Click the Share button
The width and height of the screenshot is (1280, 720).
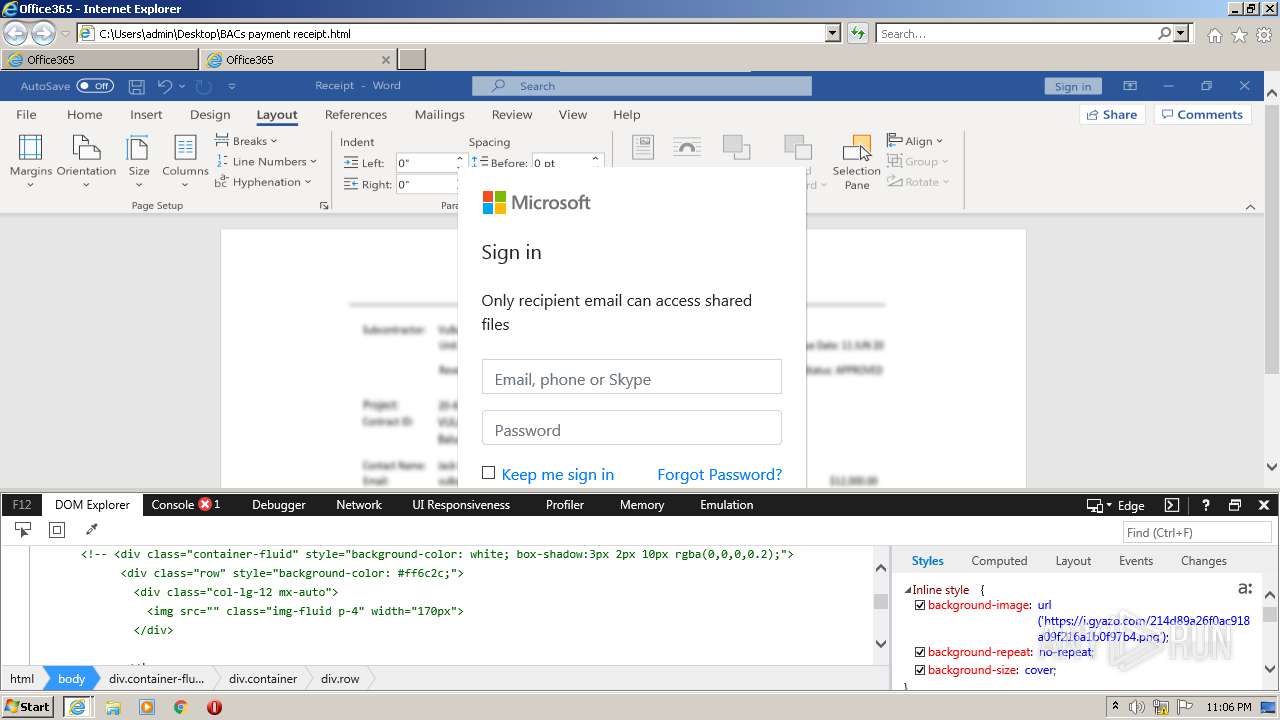1112,114
